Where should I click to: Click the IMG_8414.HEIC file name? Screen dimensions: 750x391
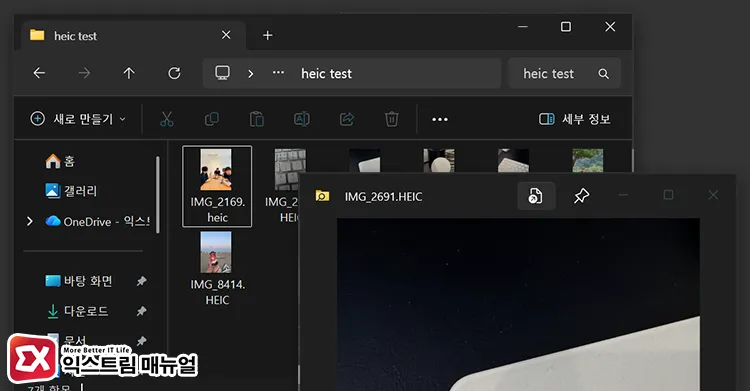click(x=218, y=292)
